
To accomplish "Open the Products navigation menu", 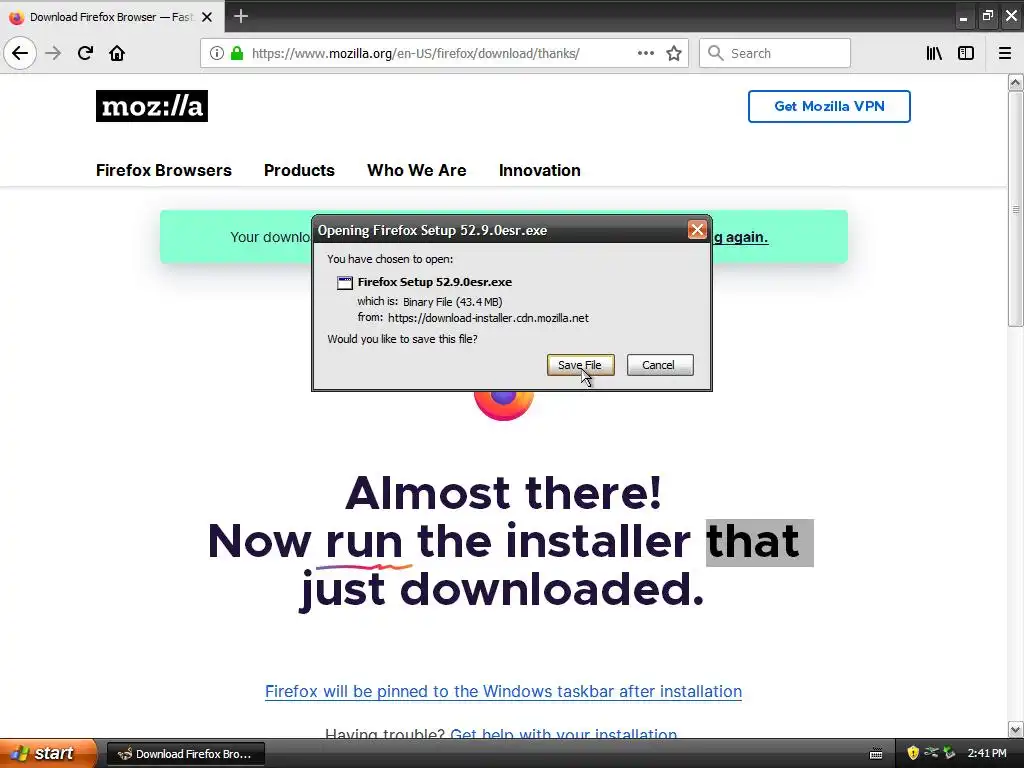I will click(x=299, y=170).
